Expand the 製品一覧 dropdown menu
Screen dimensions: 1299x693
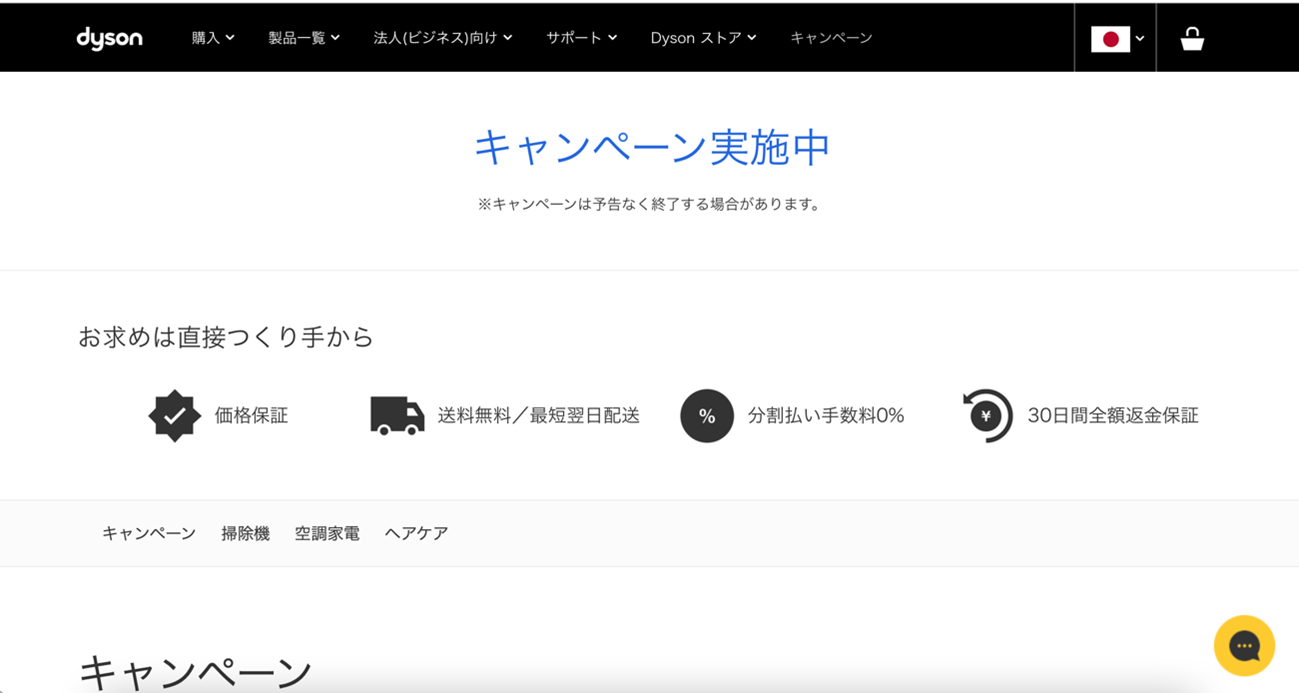coord(304,38)
